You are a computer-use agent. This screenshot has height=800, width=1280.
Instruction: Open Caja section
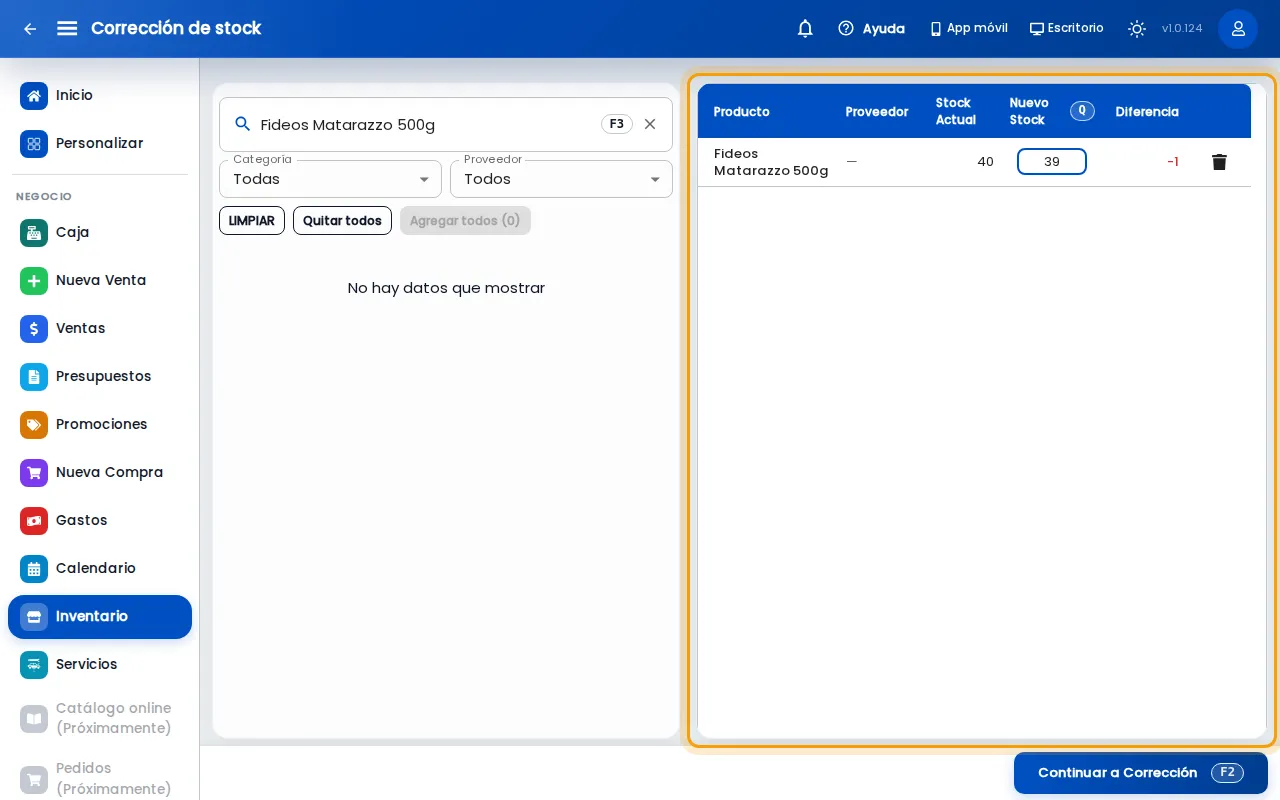100,233
